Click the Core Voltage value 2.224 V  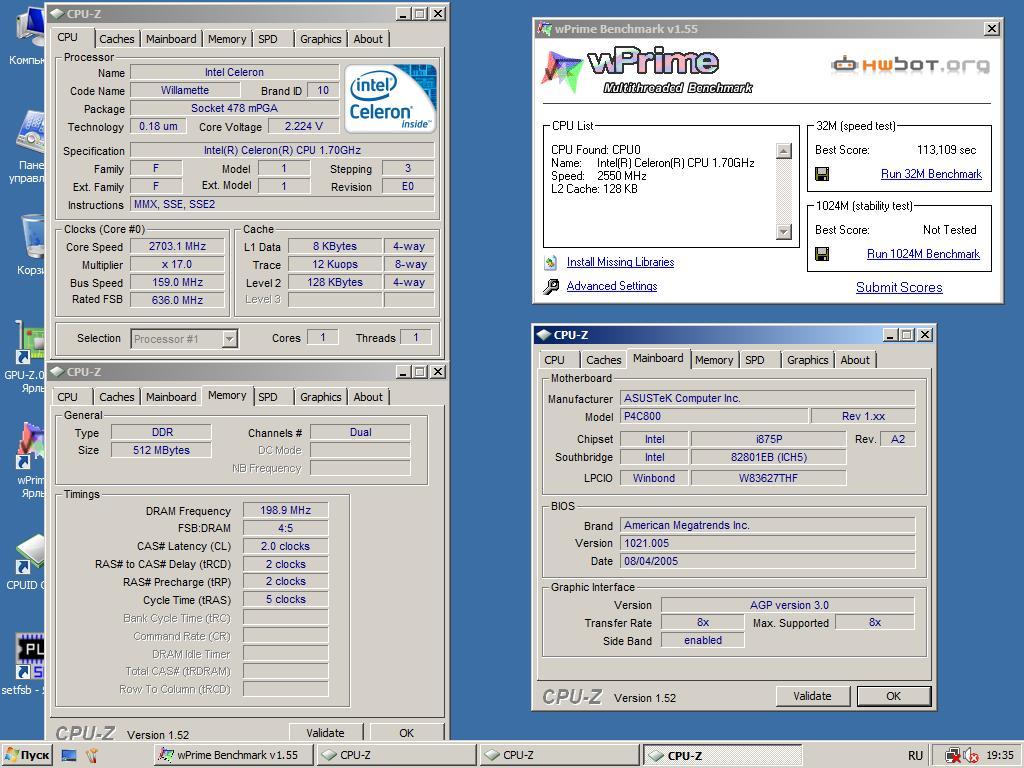click(303, 126)
